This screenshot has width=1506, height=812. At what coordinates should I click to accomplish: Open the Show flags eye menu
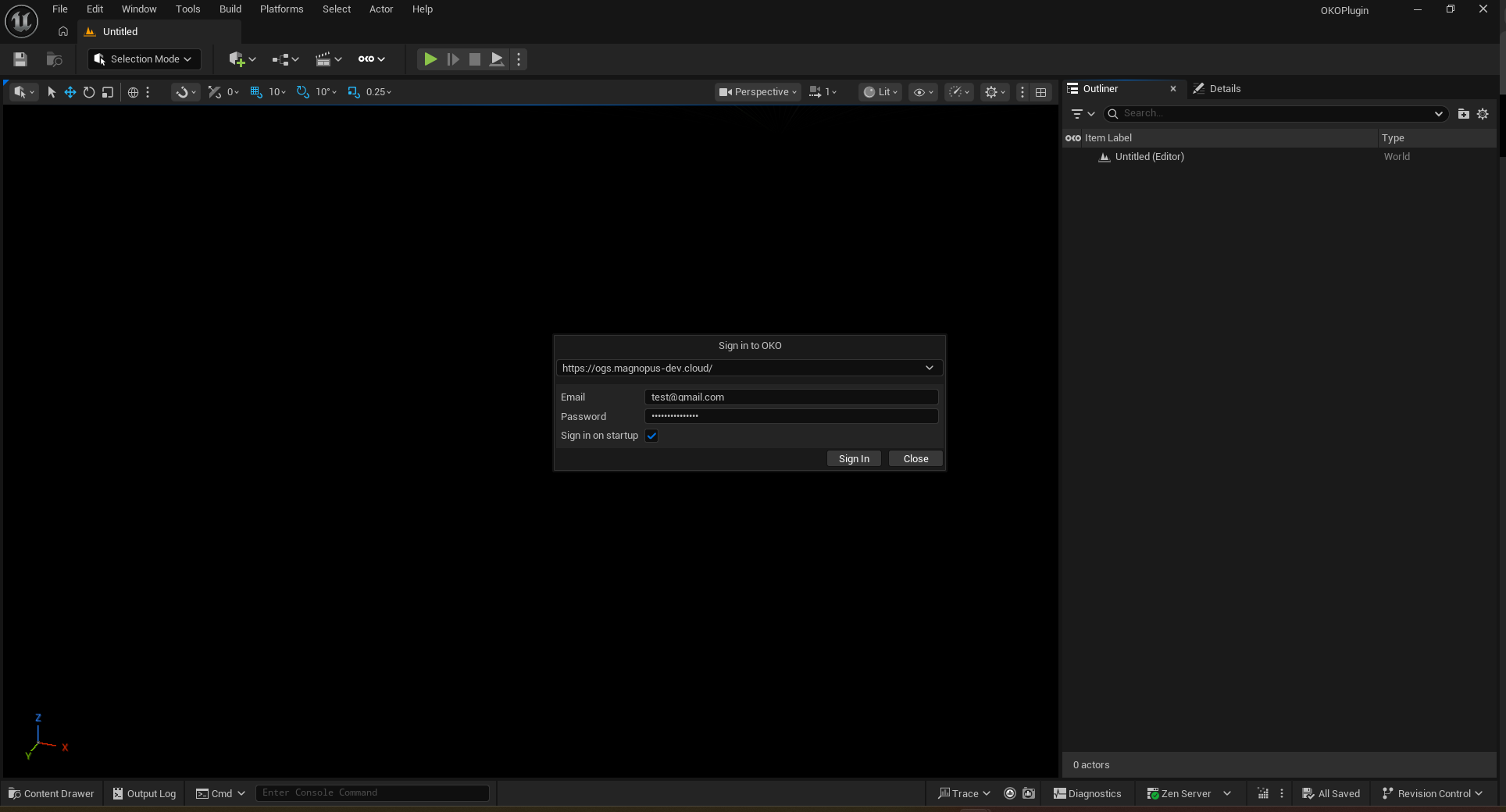pos(923,92)
